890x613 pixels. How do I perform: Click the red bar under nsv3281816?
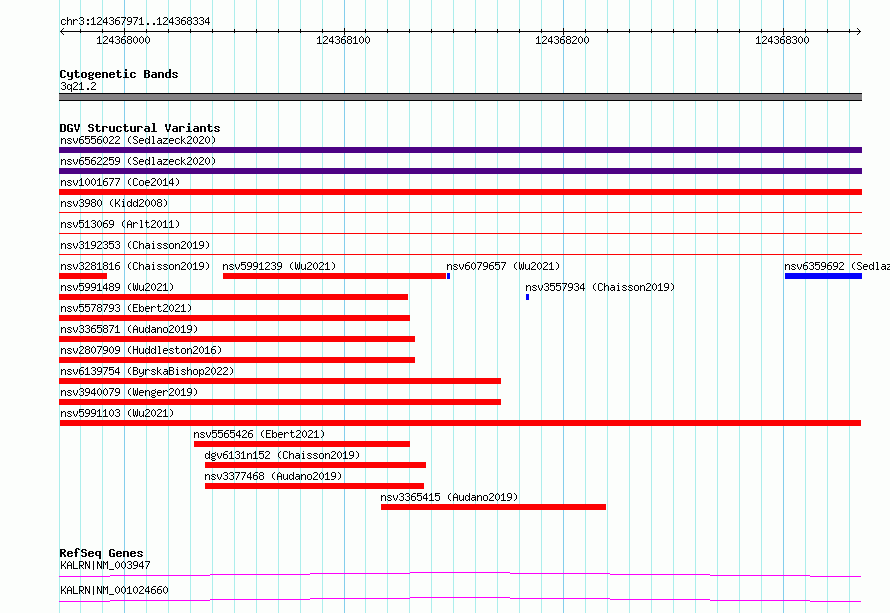[x=83, y=276]
